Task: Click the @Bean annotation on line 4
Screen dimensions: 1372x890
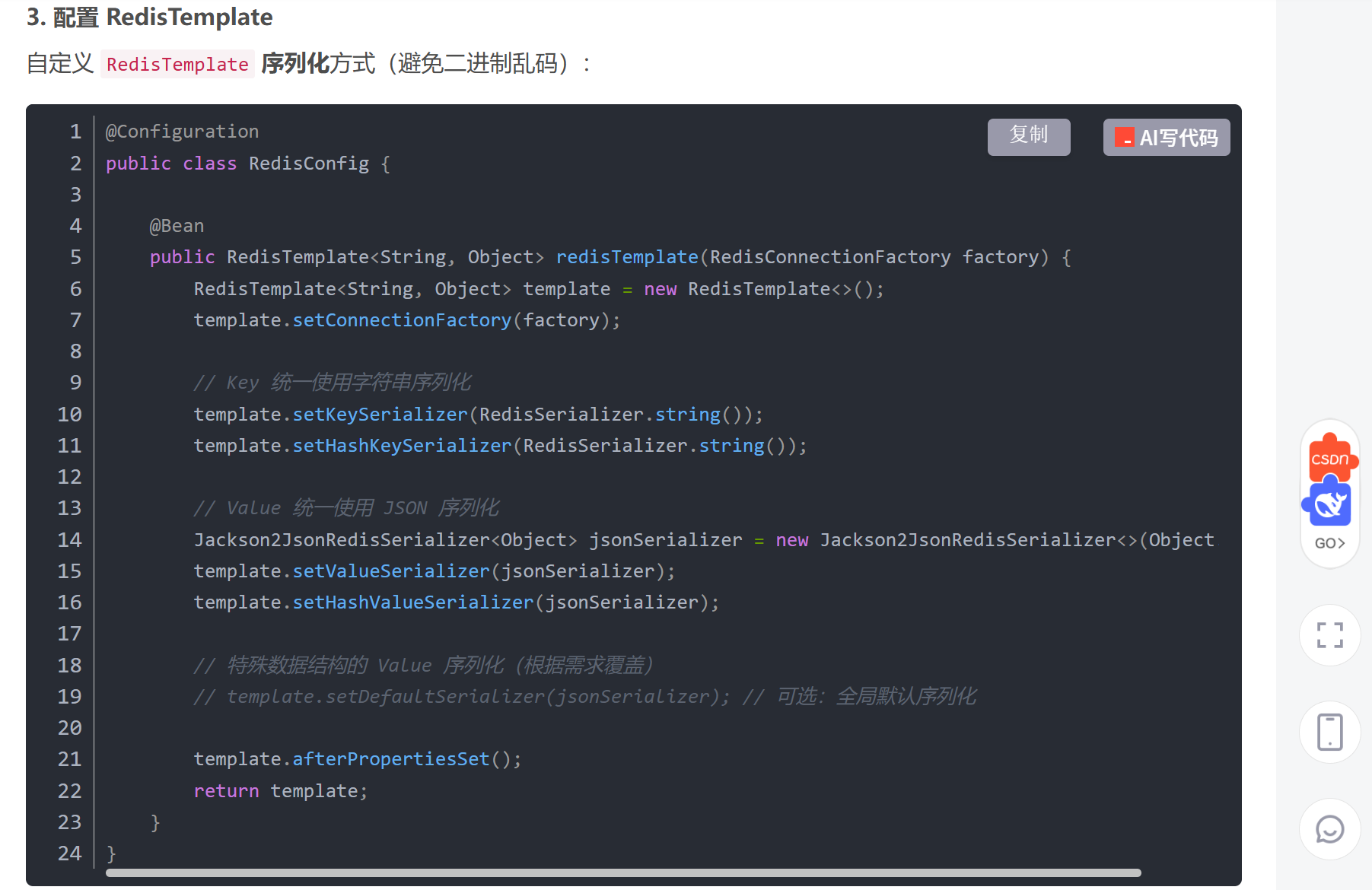Action: click(177, 226)
